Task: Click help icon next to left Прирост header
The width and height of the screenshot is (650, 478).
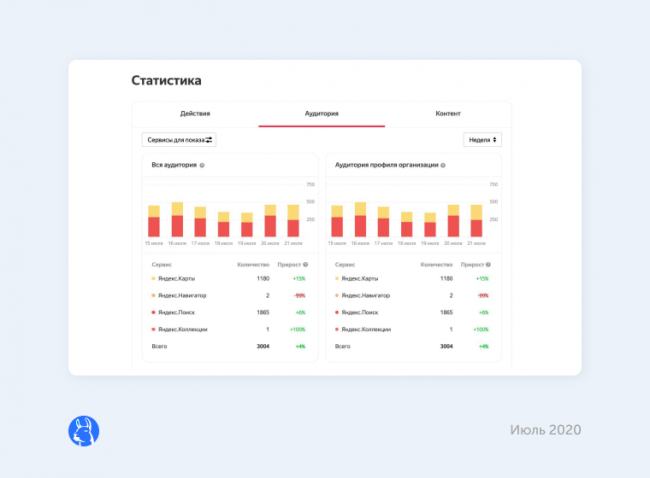Action: pyautogui.click(x=305, y=264)
